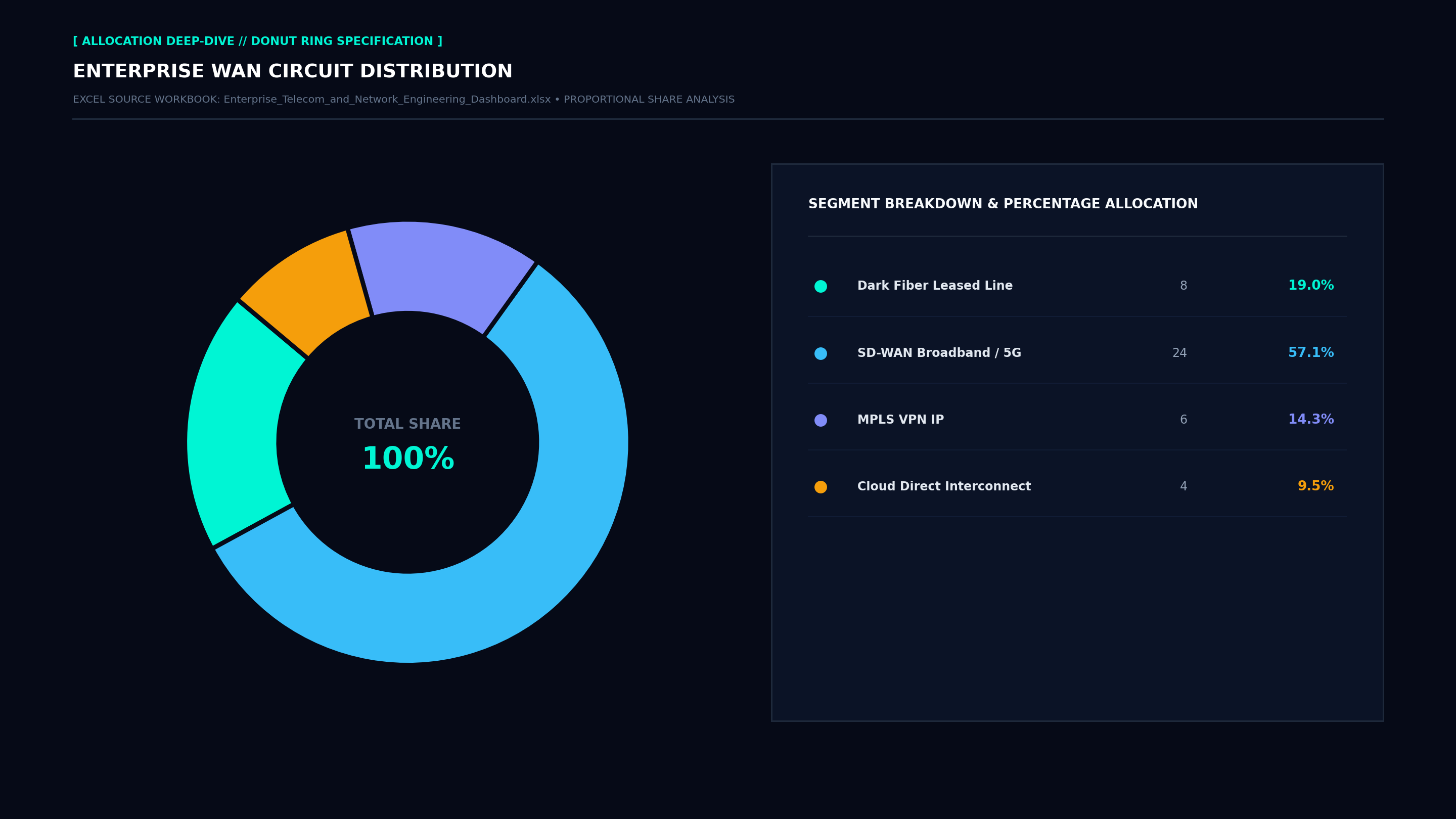Click the 9.5% percentage value
The height and width of the screenshot is (819, 1456).
1315,486
